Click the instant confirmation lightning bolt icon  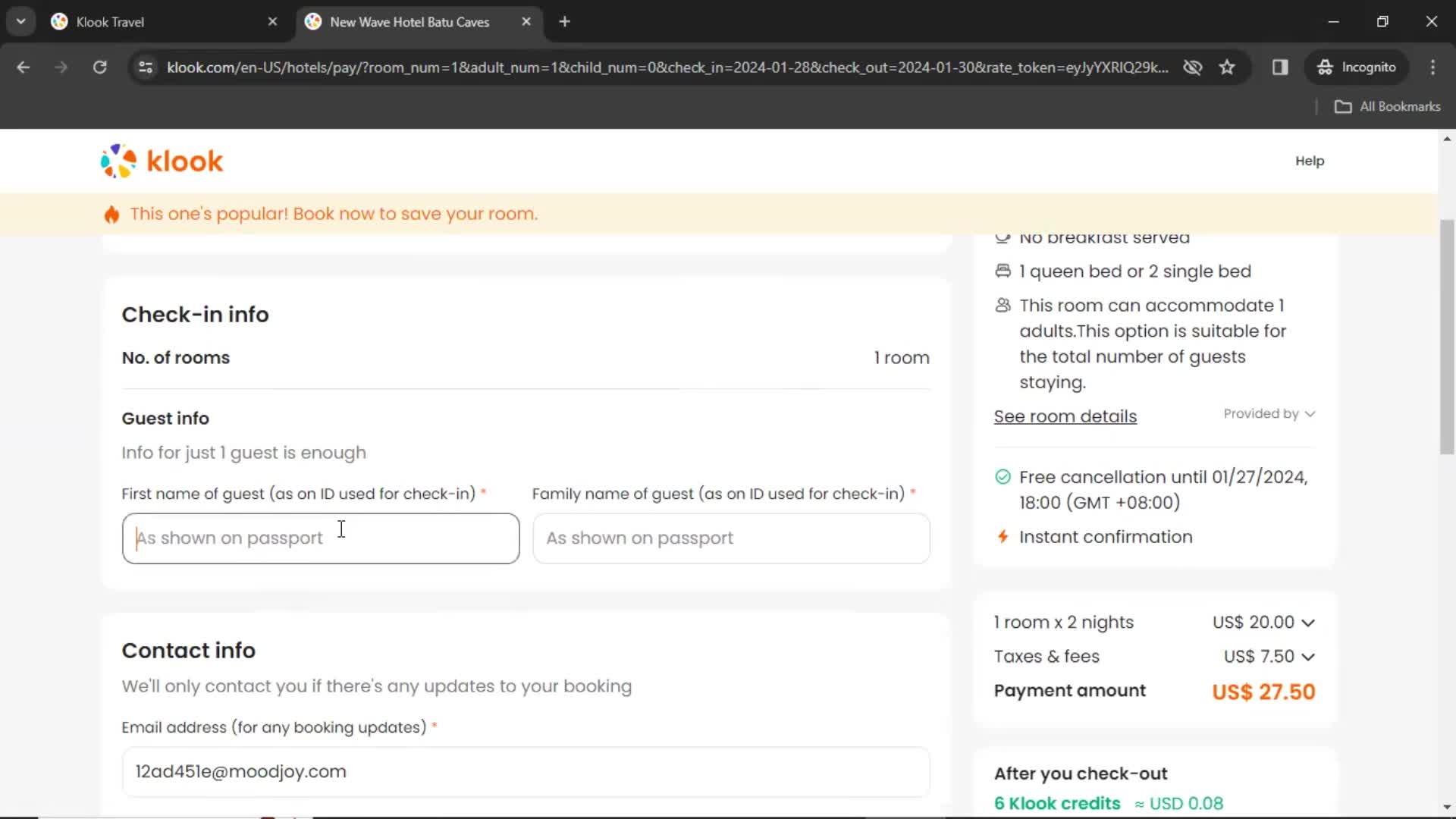tap(1002, 536)
